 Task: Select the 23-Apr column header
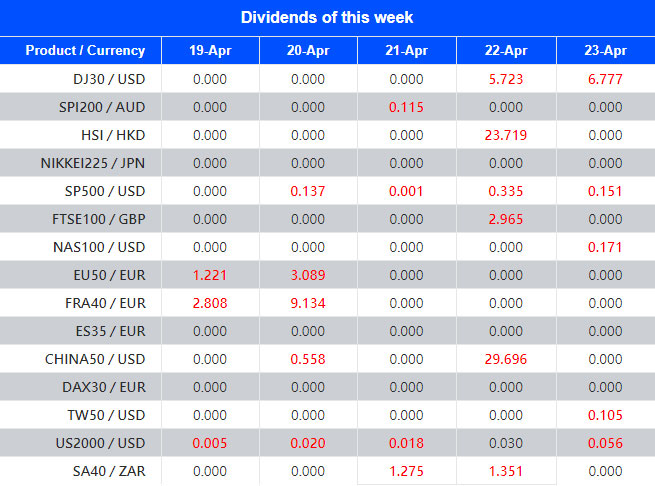603,50
